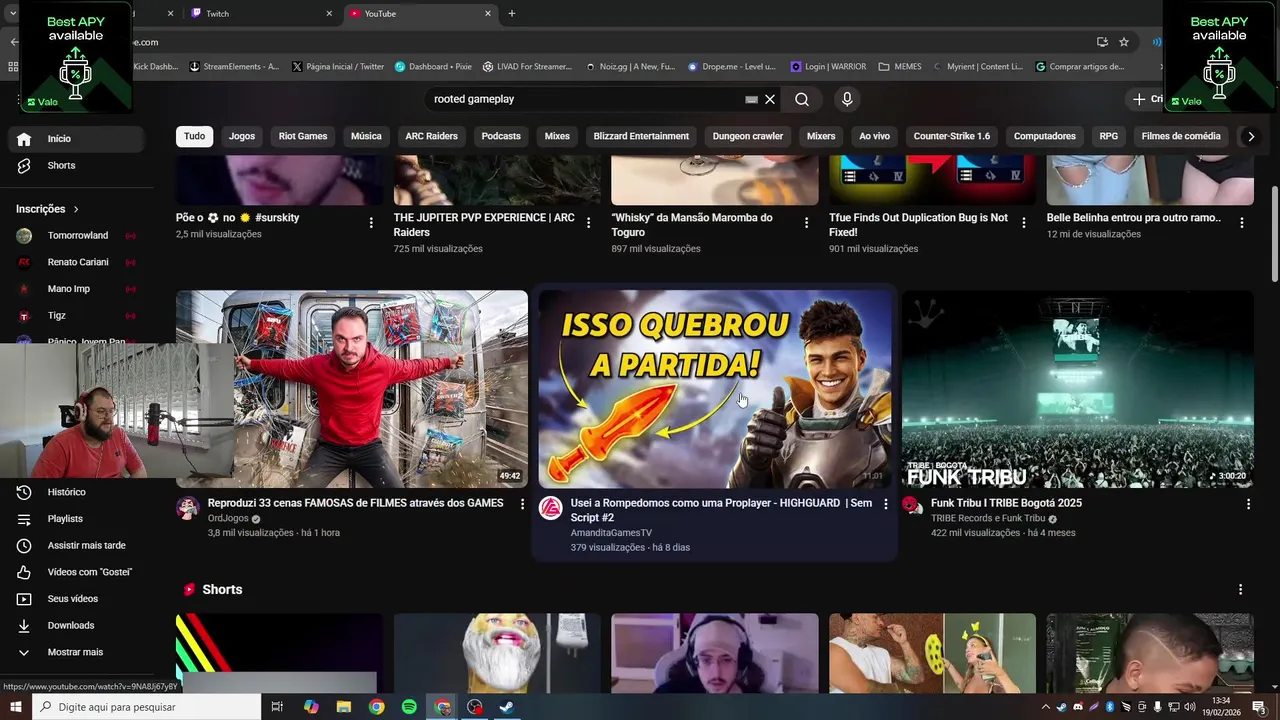Select the Tudo filter chip
This screenshot has height=720, width=1280.
coord(194,136)
